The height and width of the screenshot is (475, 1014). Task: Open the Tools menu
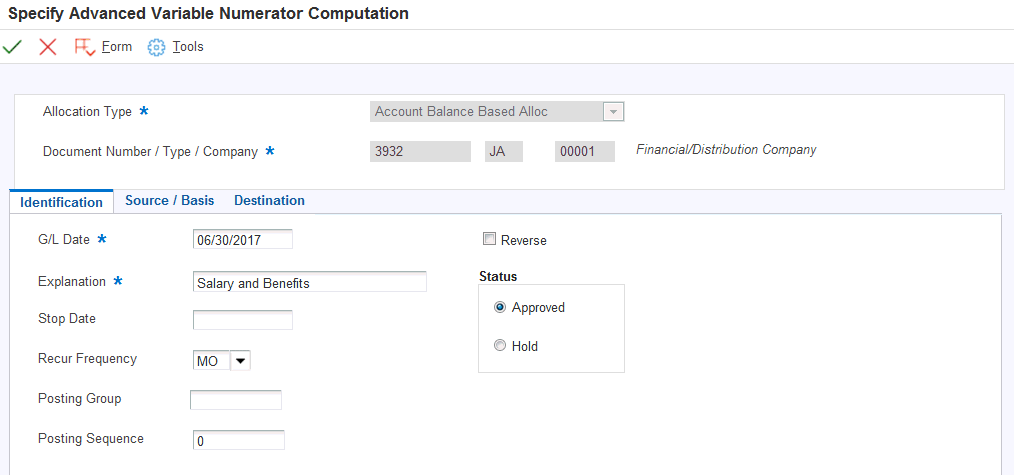[188, 47]
